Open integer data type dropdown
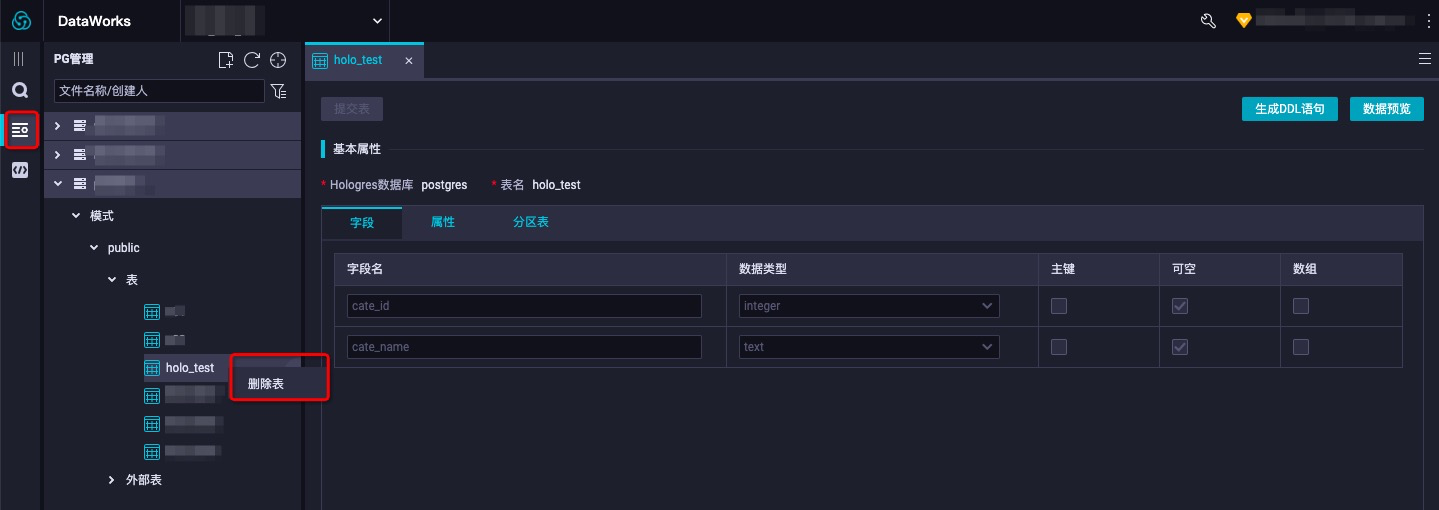The image size is (1439, 510). [869, 306]
